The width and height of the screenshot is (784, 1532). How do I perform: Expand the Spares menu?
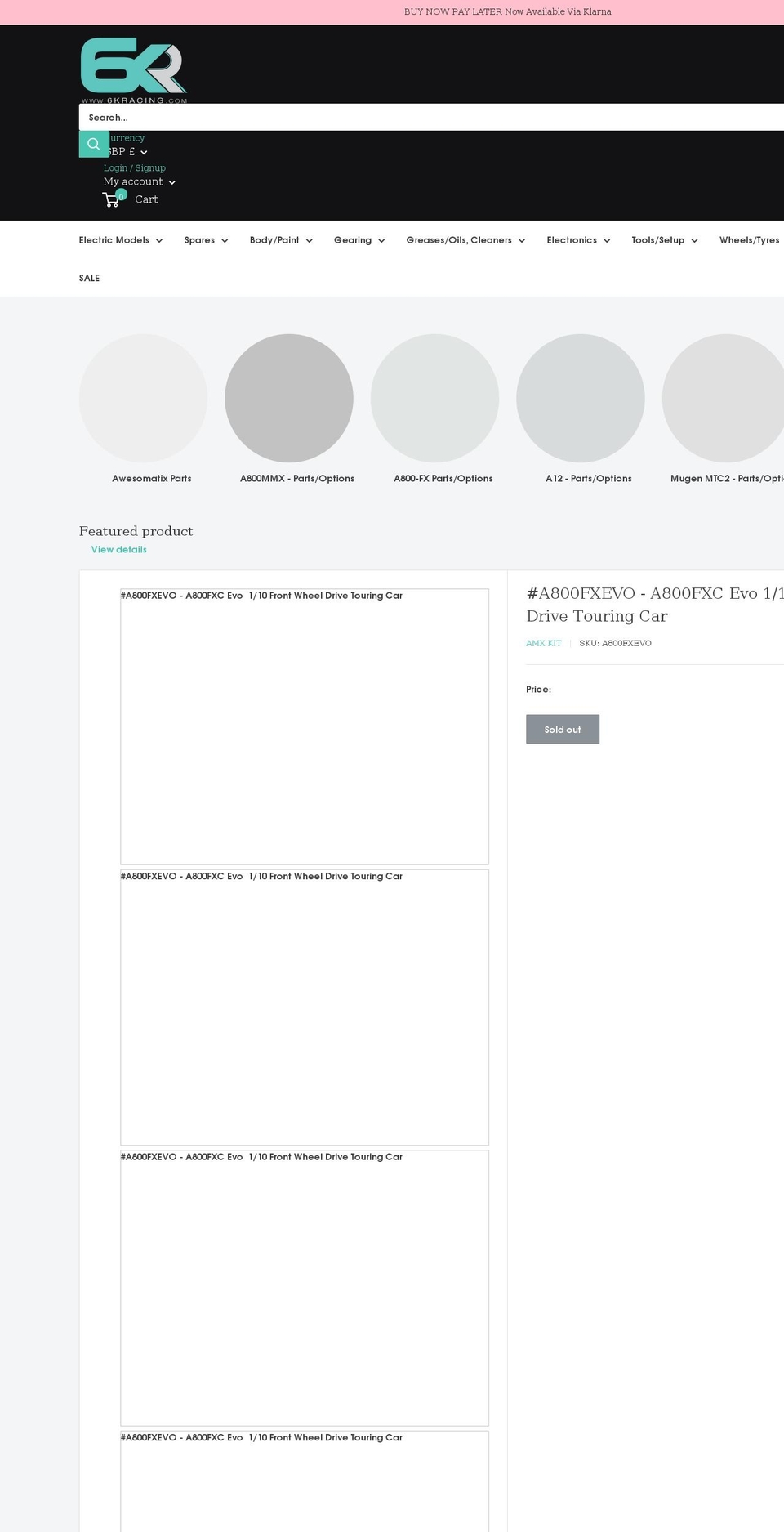click(x=206, y=240)
